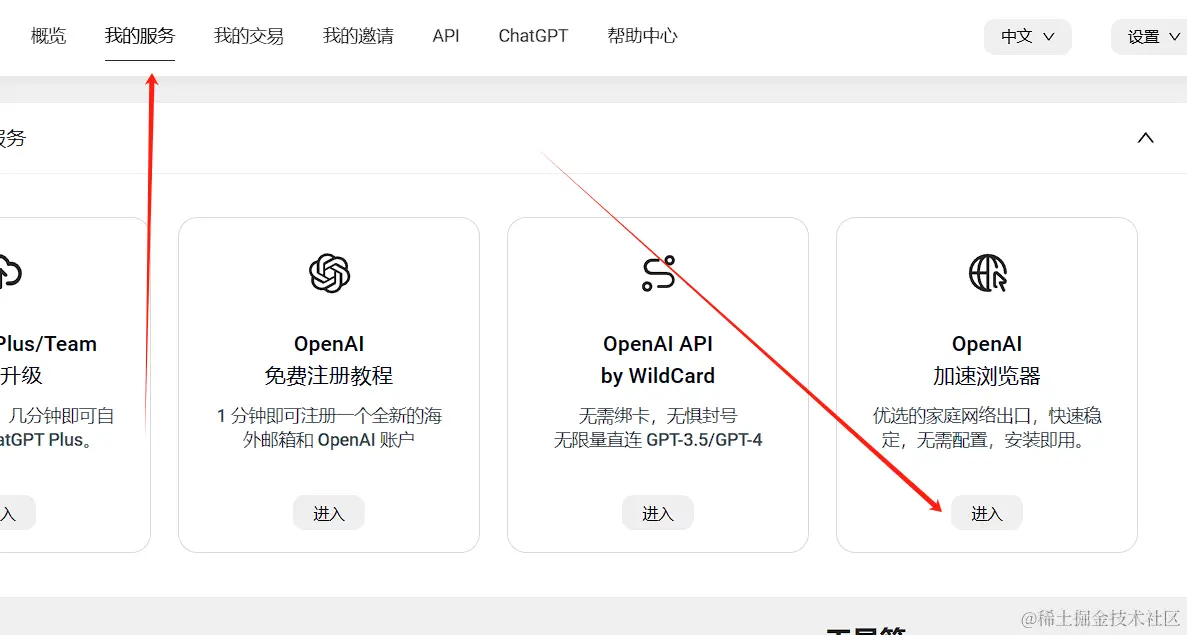
Task: Click the globe cursor icon on 加速浏览器 card
Action: (x=987, y=273)
